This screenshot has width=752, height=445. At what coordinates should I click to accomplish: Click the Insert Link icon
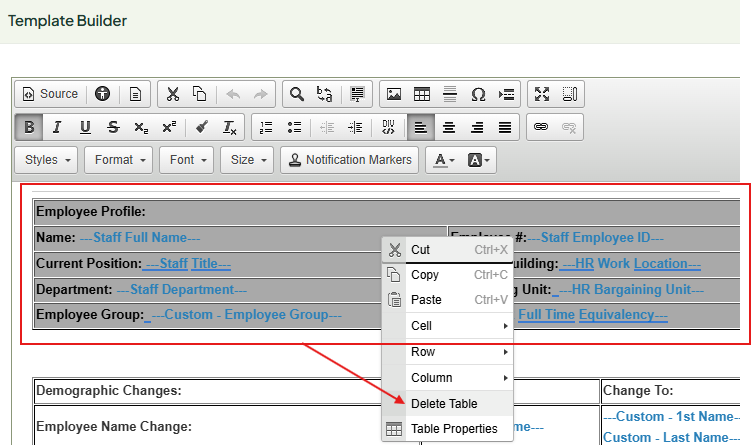click(x=541, y=127)
